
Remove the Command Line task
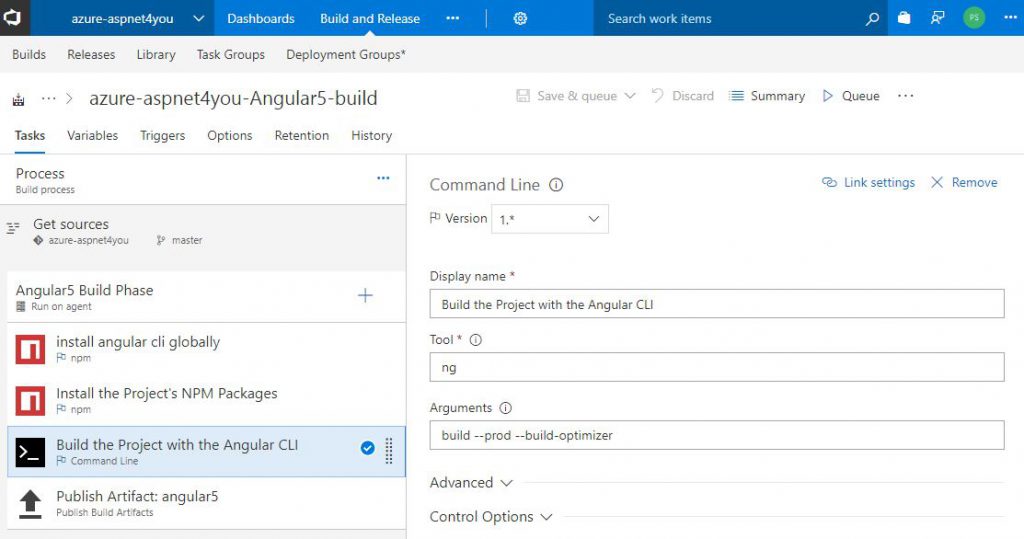coord(964,182)
